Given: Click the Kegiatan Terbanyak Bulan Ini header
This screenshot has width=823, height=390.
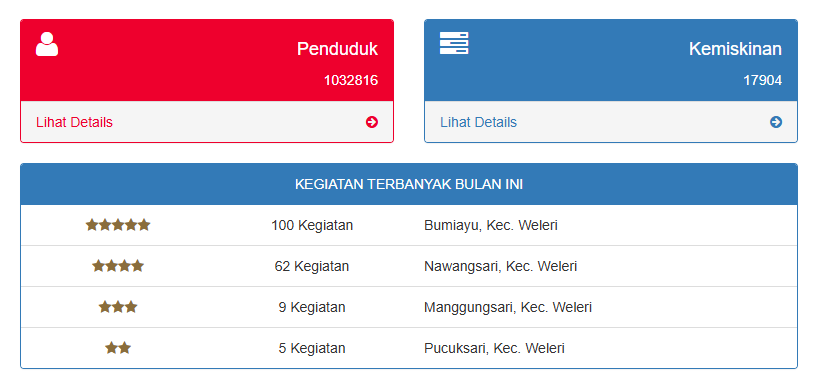Looking at the screenshot, I should (409, 184).
